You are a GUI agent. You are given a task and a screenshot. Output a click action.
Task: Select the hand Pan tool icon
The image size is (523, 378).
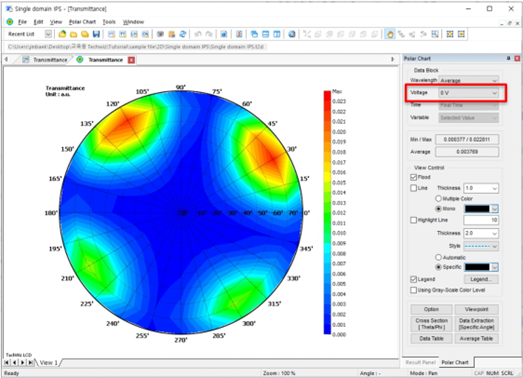click(390, 34)
